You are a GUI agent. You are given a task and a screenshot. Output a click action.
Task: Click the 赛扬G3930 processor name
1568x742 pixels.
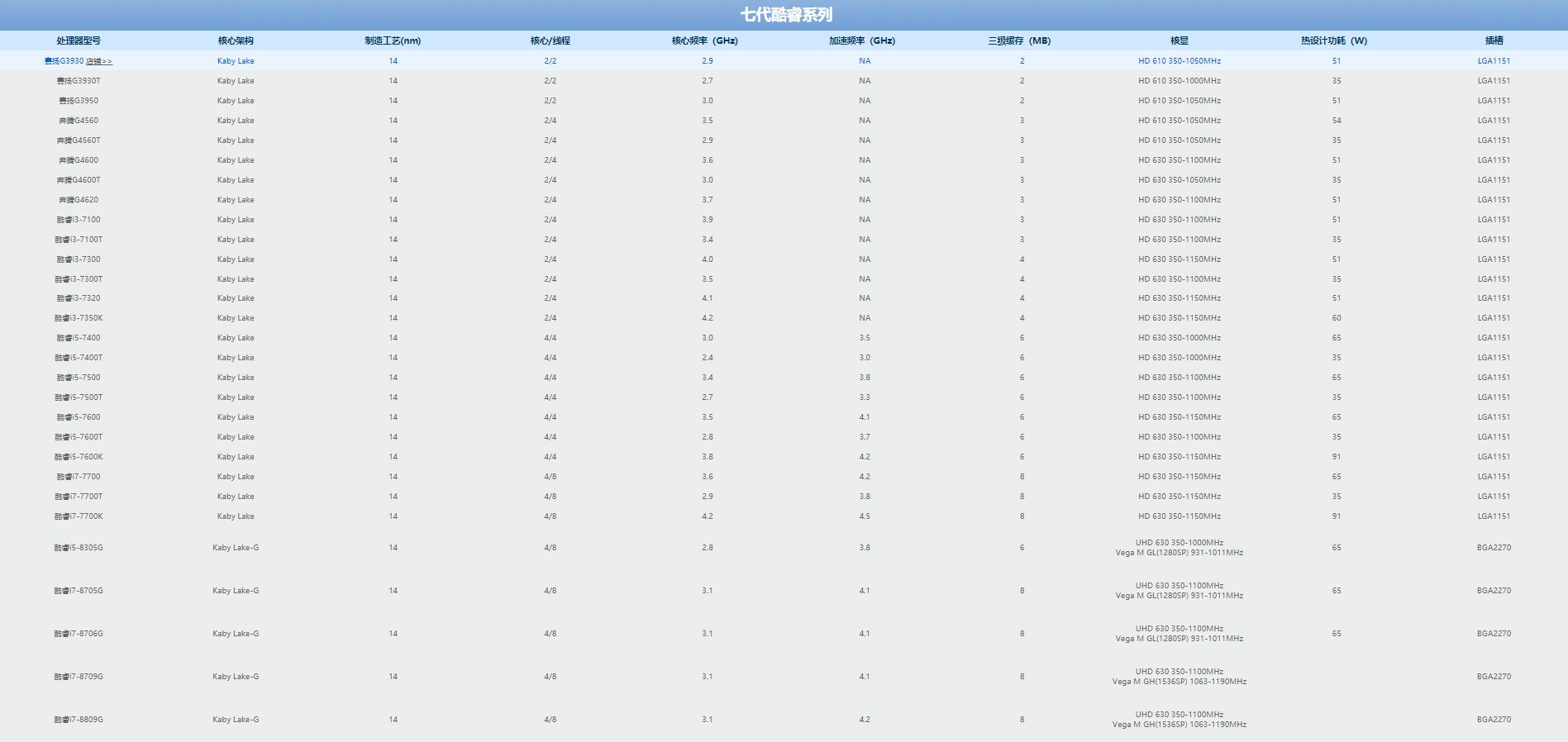[x=64, y=61]
